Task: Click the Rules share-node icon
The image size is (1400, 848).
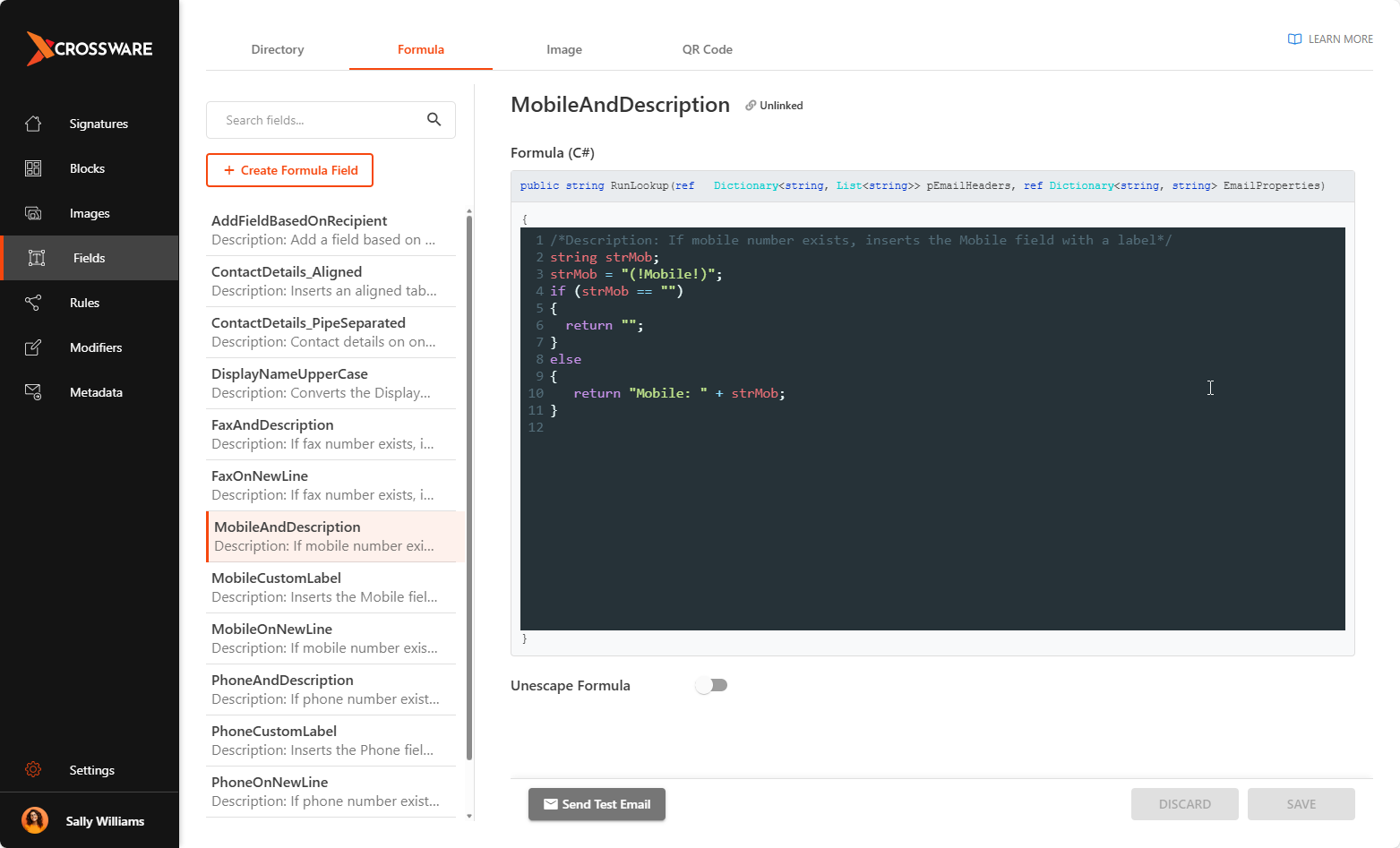Action: 33,303
